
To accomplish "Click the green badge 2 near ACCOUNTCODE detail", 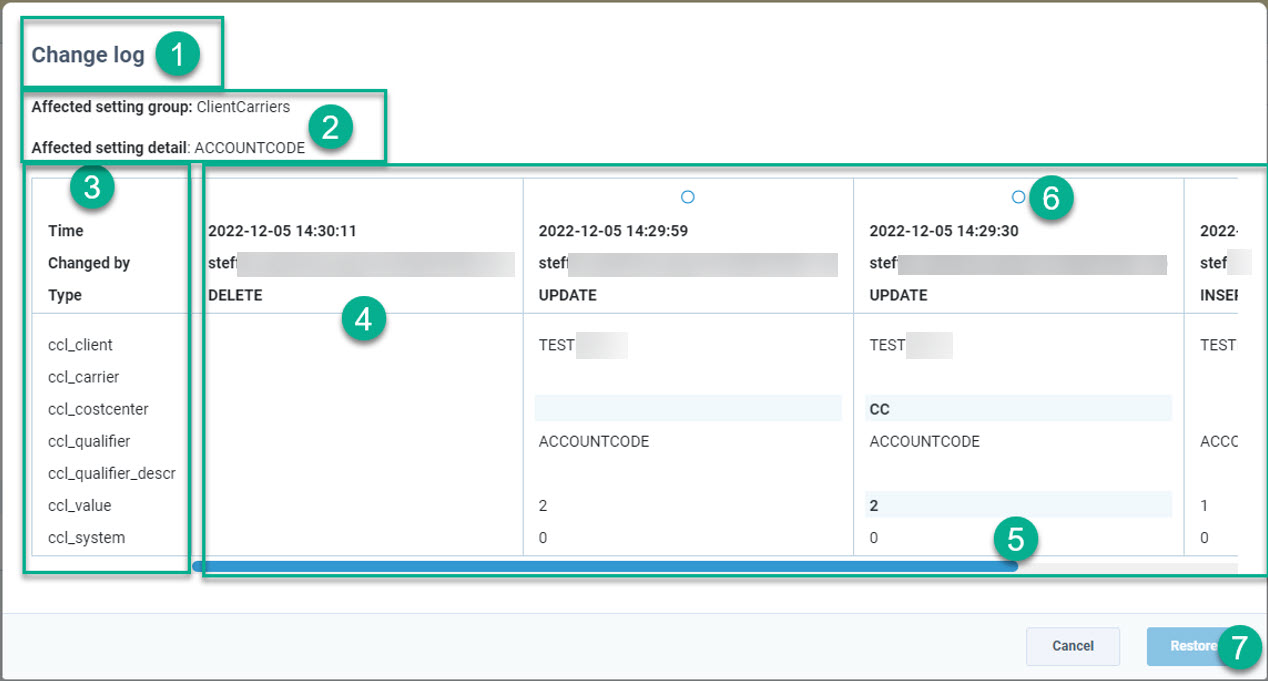I will click(x=330, y=127).
